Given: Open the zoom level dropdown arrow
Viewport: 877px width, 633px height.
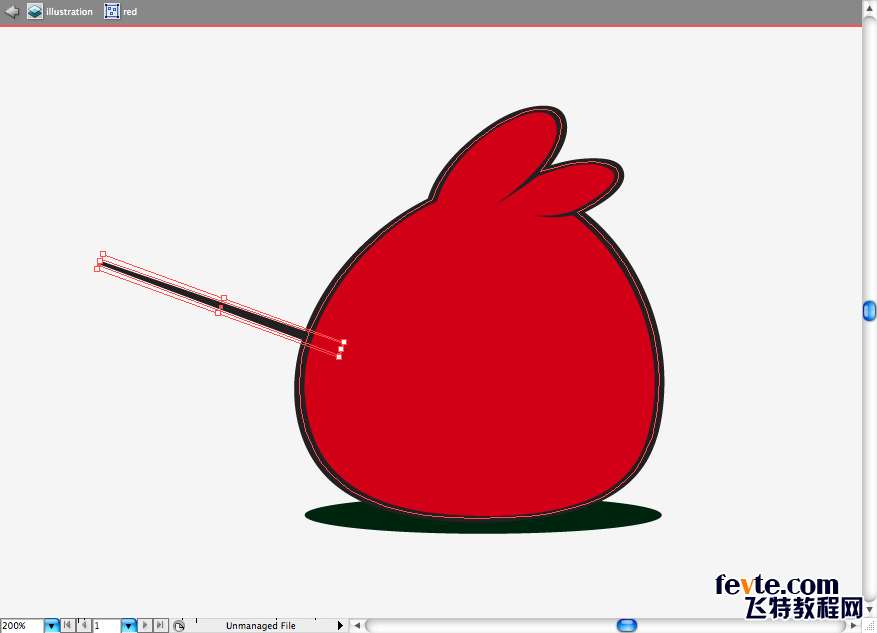Looking at the screenshot, I should pos(51,626).
